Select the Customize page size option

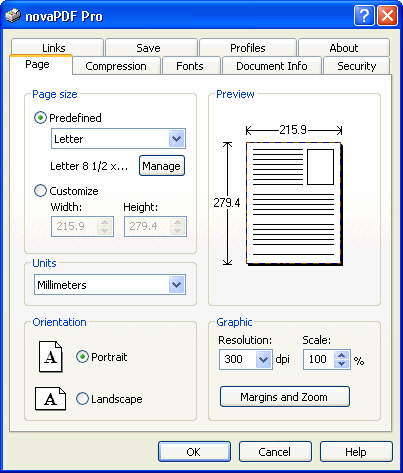(40, 191)
